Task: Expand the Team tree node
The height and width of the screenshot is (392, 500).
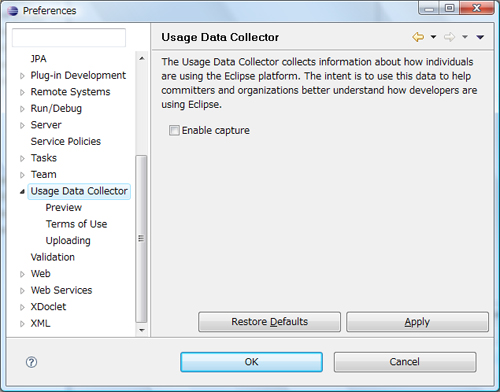Action: (x=22, y=175)
